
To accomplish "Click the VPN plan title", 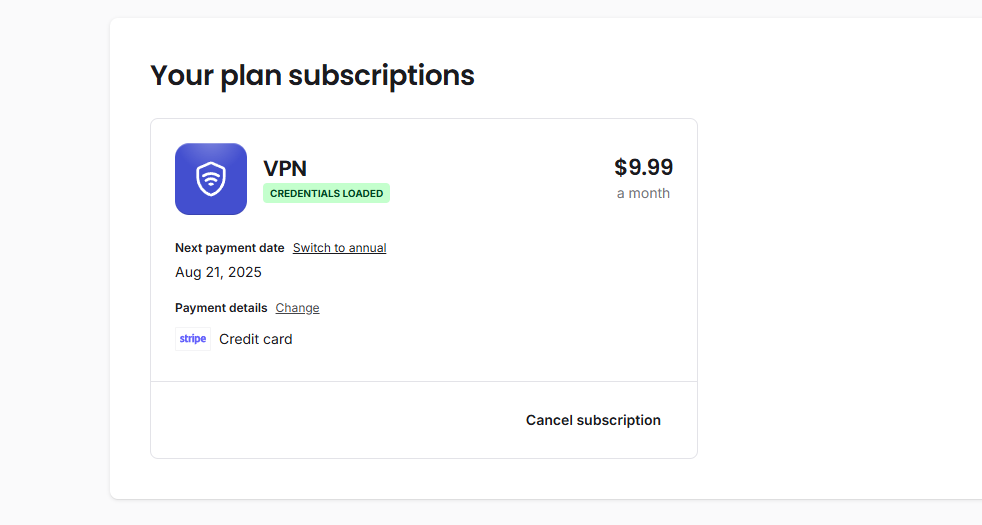I will (x=285, y=169).
